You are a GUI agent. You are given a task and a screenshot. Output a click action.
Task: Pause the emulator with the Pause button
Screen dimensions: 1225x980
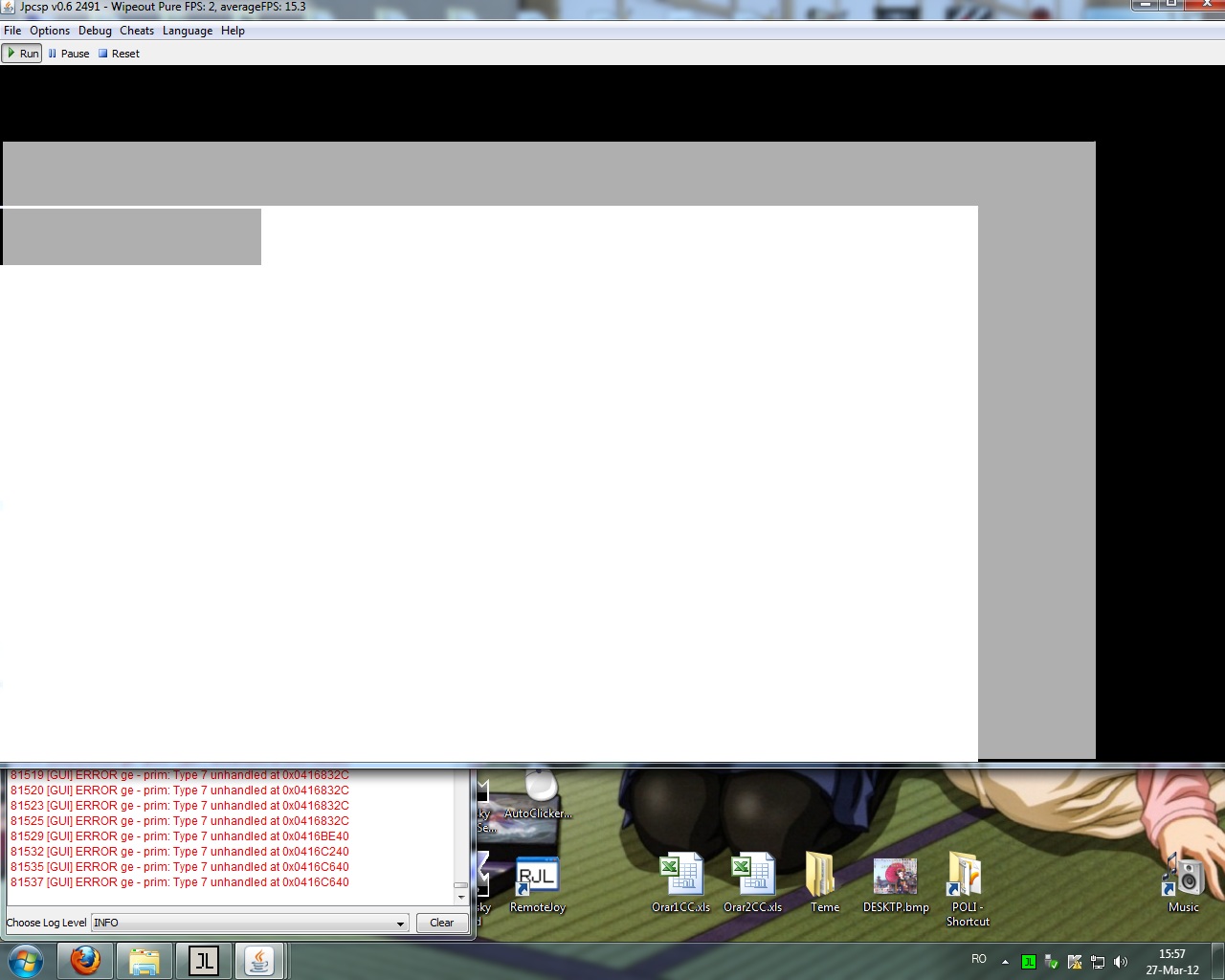click(69, 54)
